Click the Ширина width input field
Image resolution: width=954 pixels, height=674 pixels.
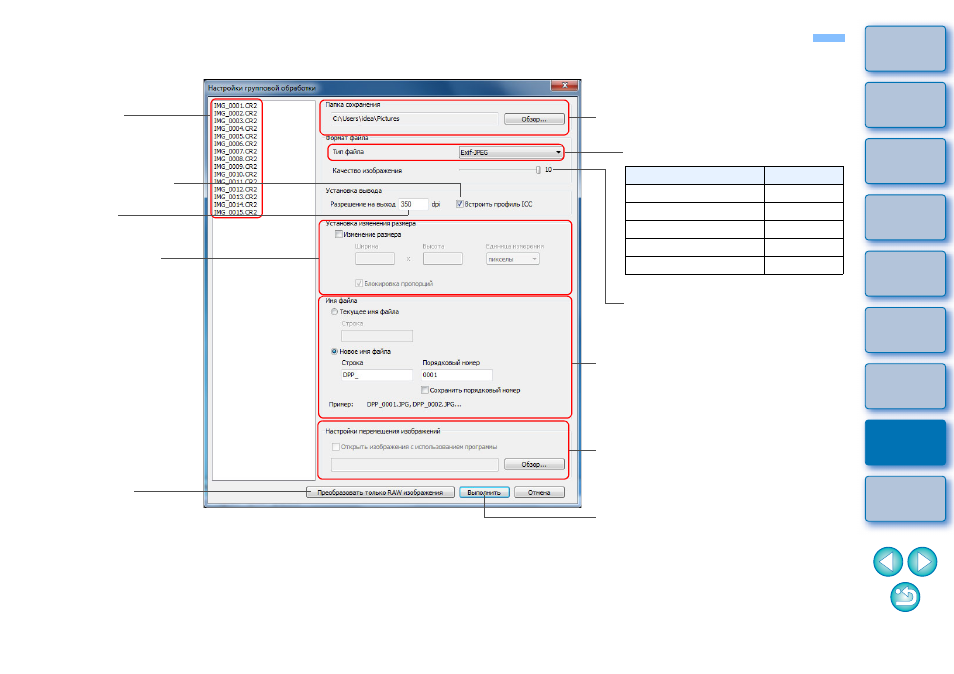tap(375, 259)
